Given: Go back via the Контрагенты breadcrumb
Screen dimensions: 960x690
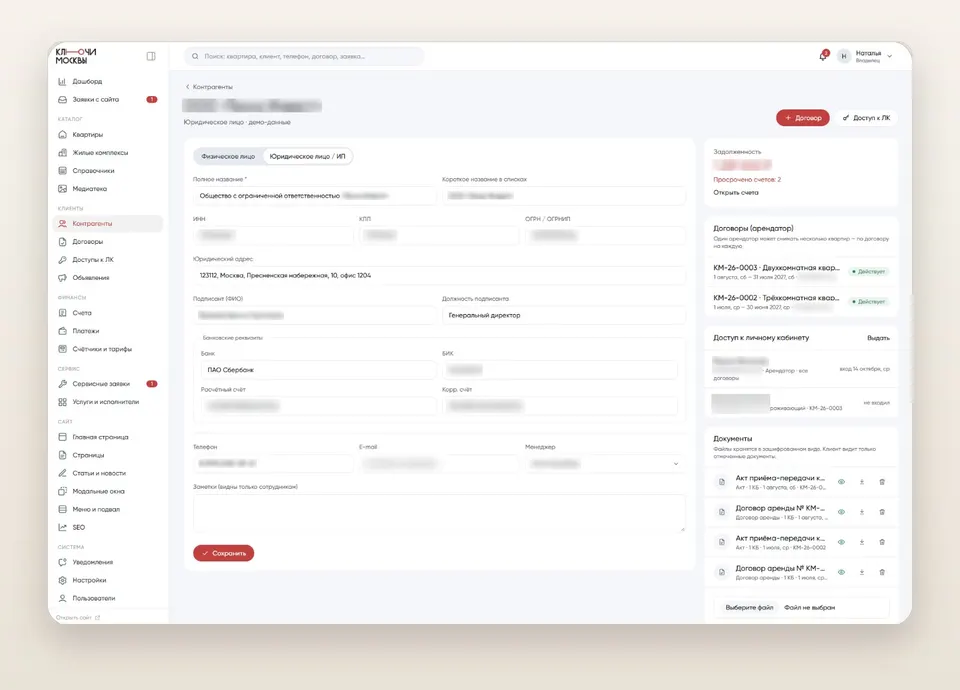Looking at the screenshot, I should tap(209, 87).
